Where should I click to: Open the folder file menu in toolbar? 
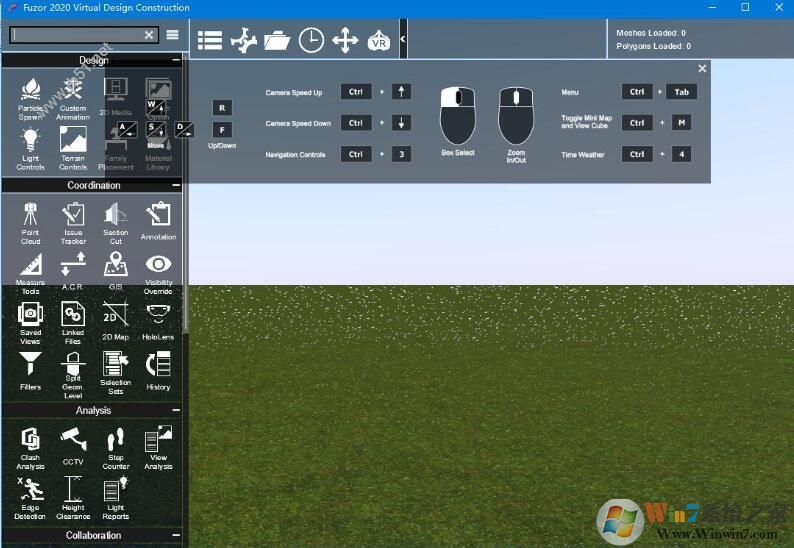[277, 41]
